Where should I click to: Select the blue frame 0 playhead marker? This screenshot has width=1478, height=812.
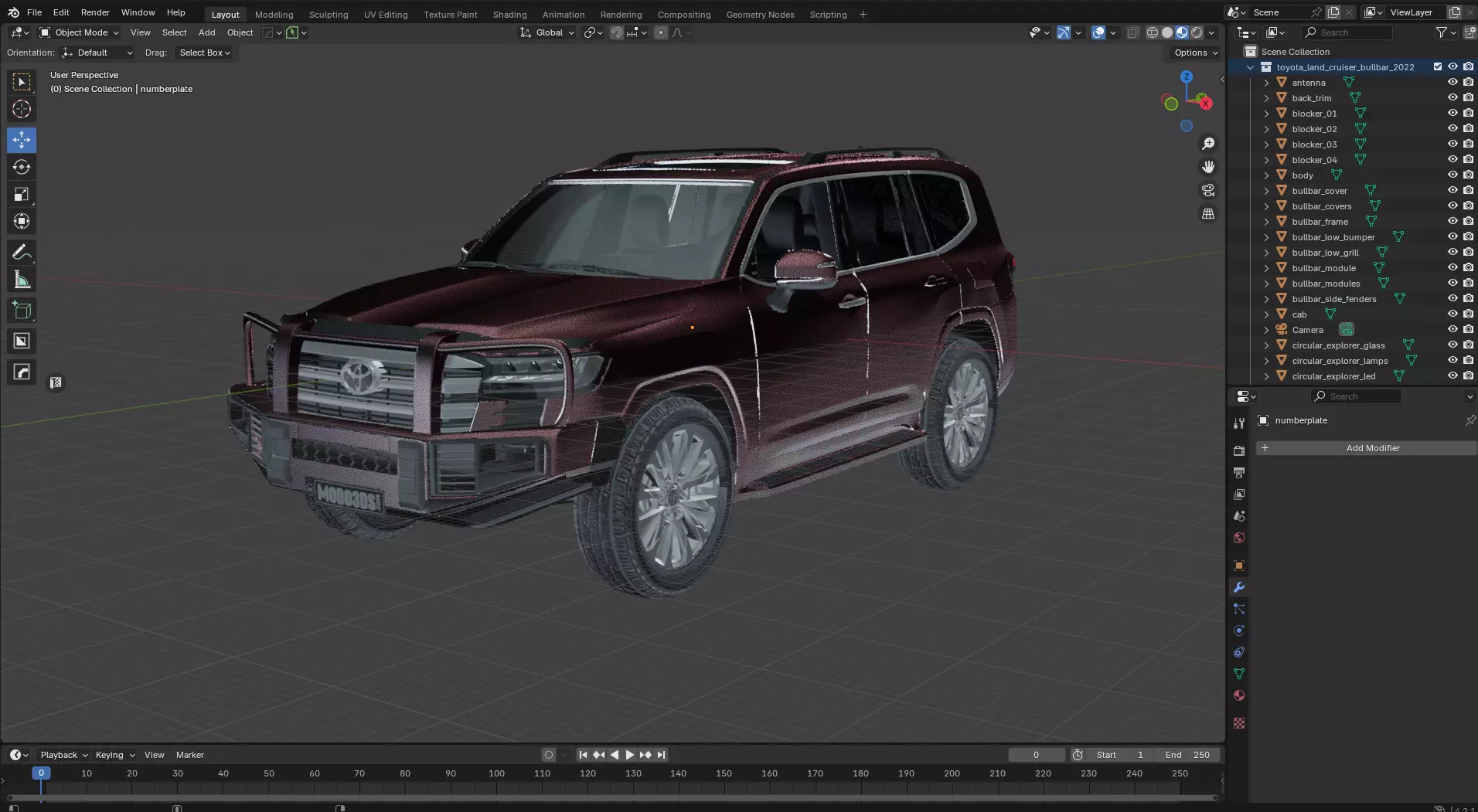(41, 773)
